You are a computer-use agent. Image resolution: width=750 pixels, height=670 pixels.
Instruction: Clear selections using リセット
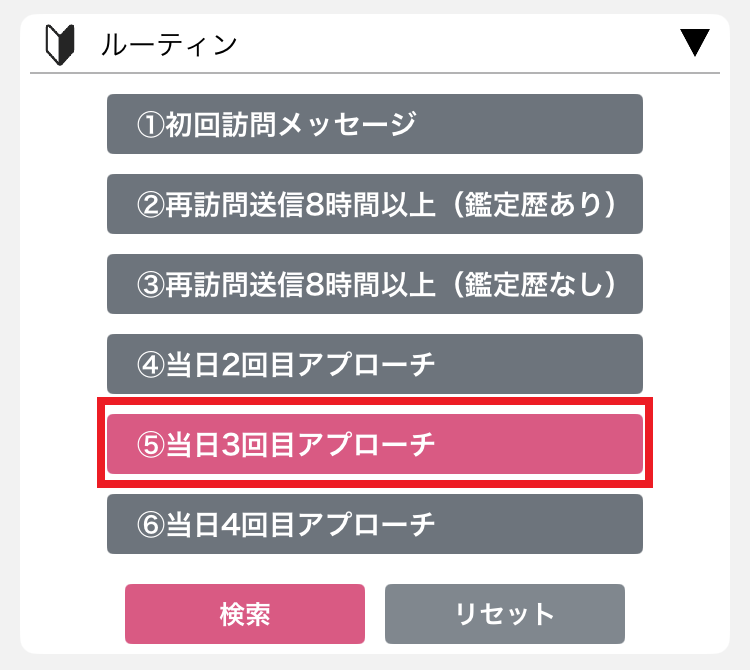tap(505, 614)
